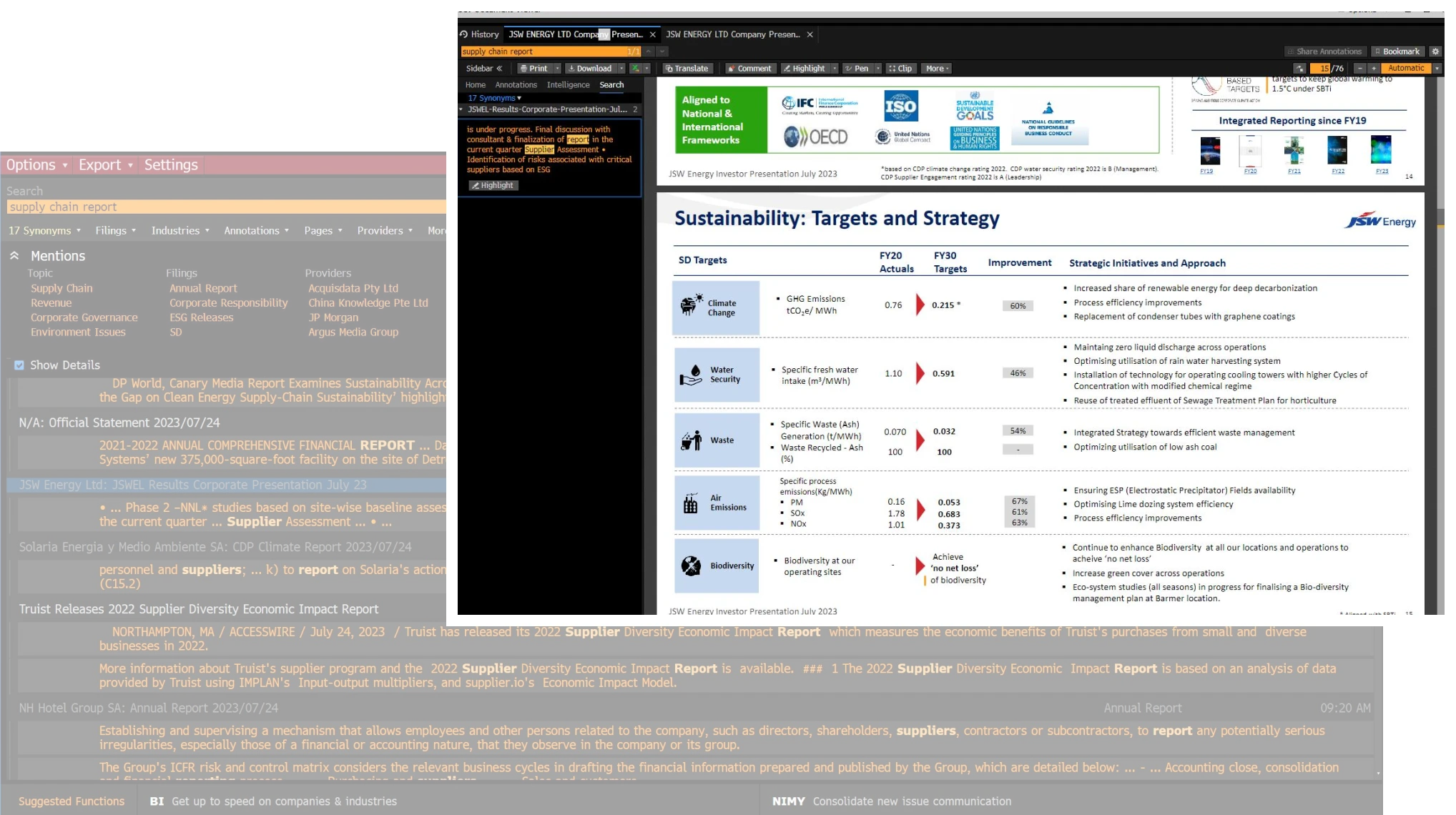Click the Print toolbar button
This screenshot has width=1456, height=815.
pyautogui.click(x=533, y=69)
